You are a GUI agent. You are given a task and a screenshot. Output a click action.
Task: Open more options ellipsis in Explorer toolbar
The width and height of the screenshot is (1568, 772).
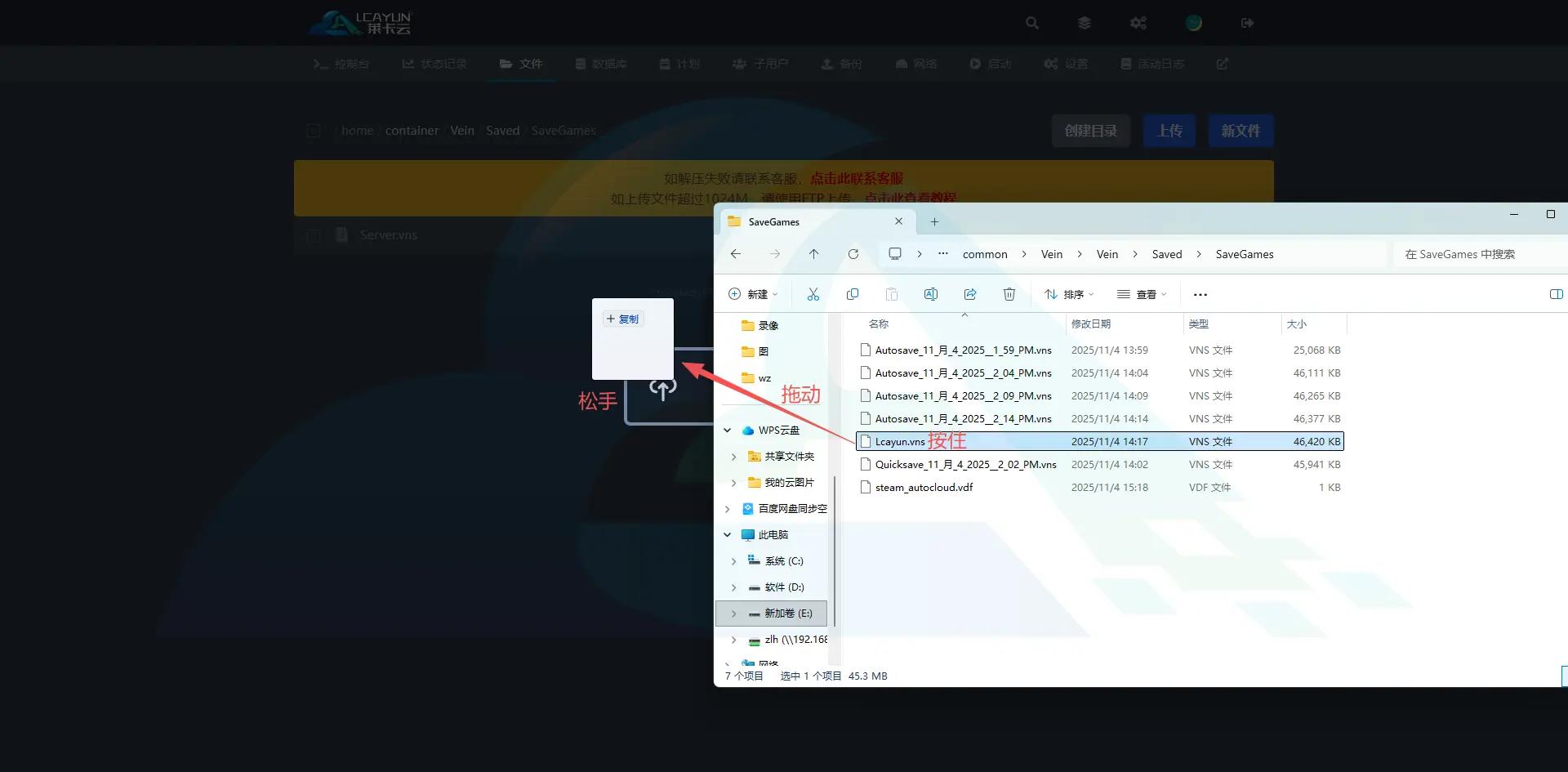click(1200, 294)
